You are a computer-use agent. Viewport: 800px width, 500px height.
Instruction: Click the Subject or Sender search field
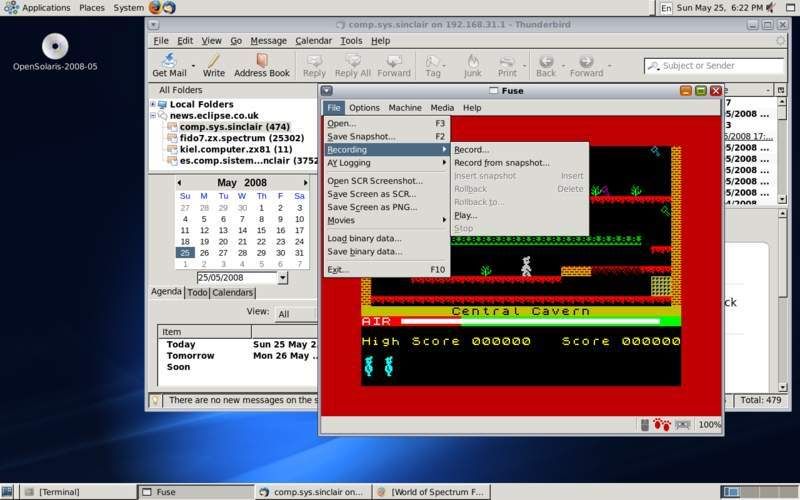click(x=714, y=66)
